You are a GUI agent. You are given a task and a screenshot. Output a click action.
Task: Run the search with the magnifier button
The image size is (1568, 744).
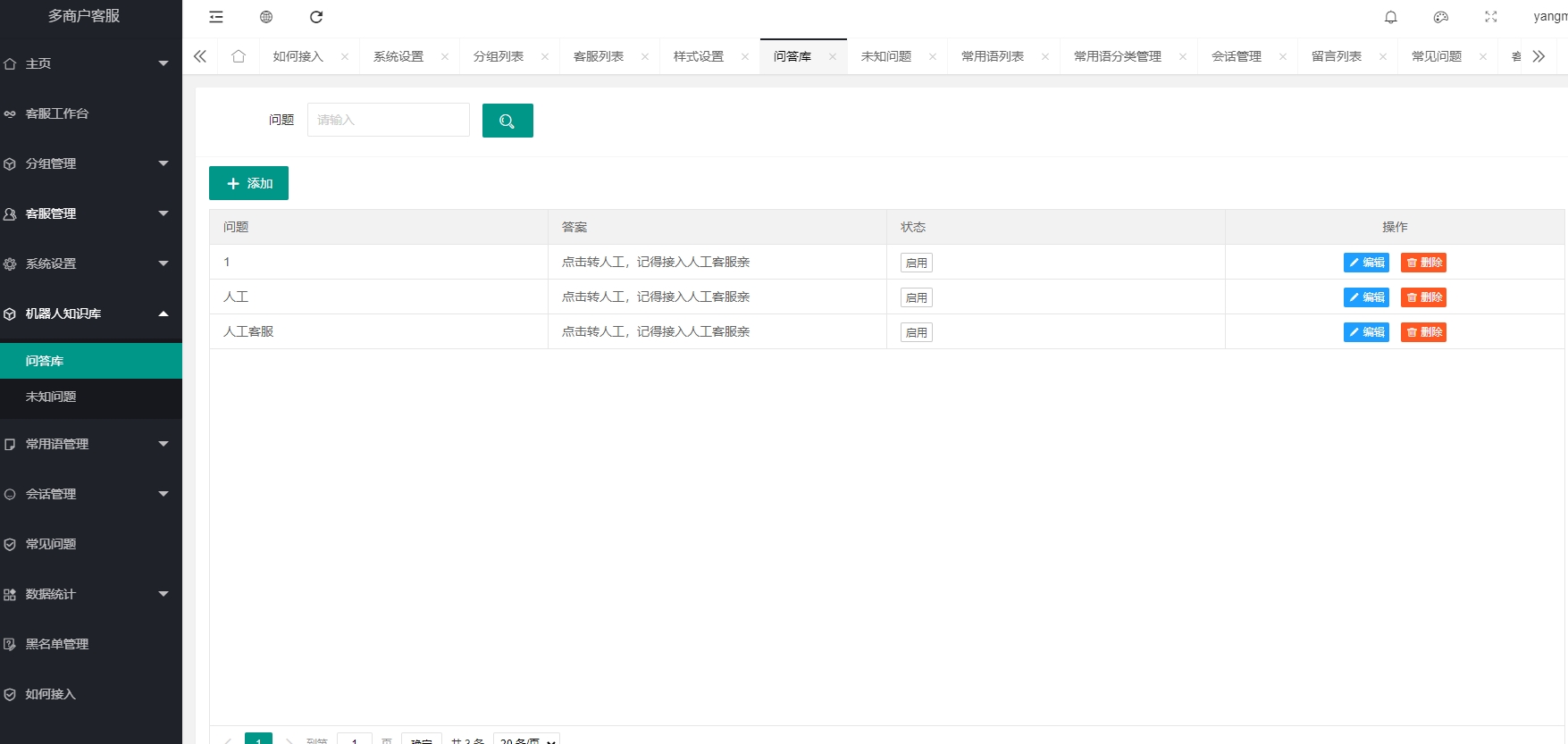[x=507, y=121]
